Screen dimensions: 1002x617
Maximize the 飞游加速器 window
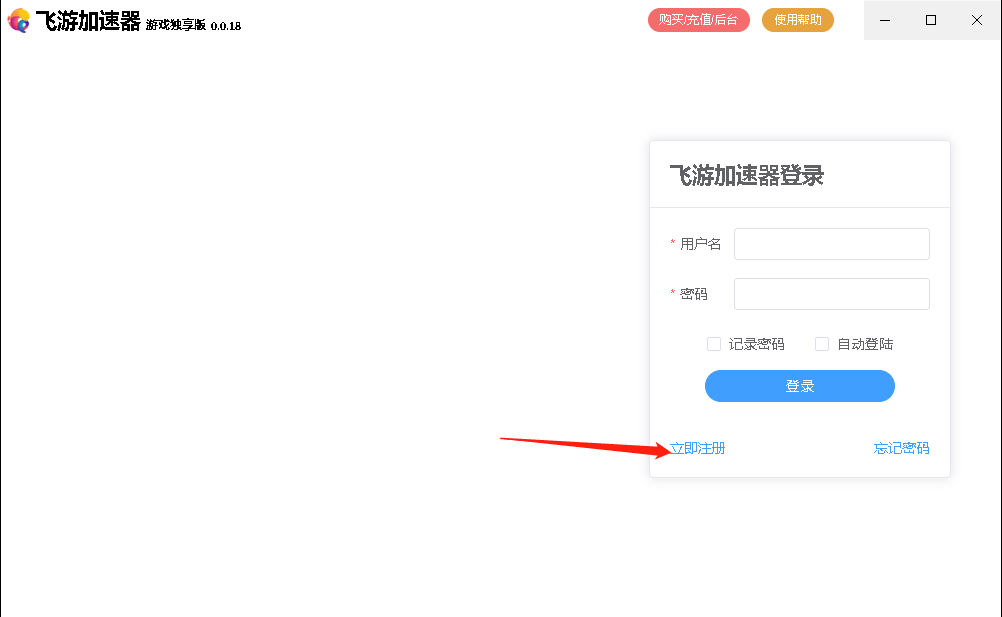931,20
